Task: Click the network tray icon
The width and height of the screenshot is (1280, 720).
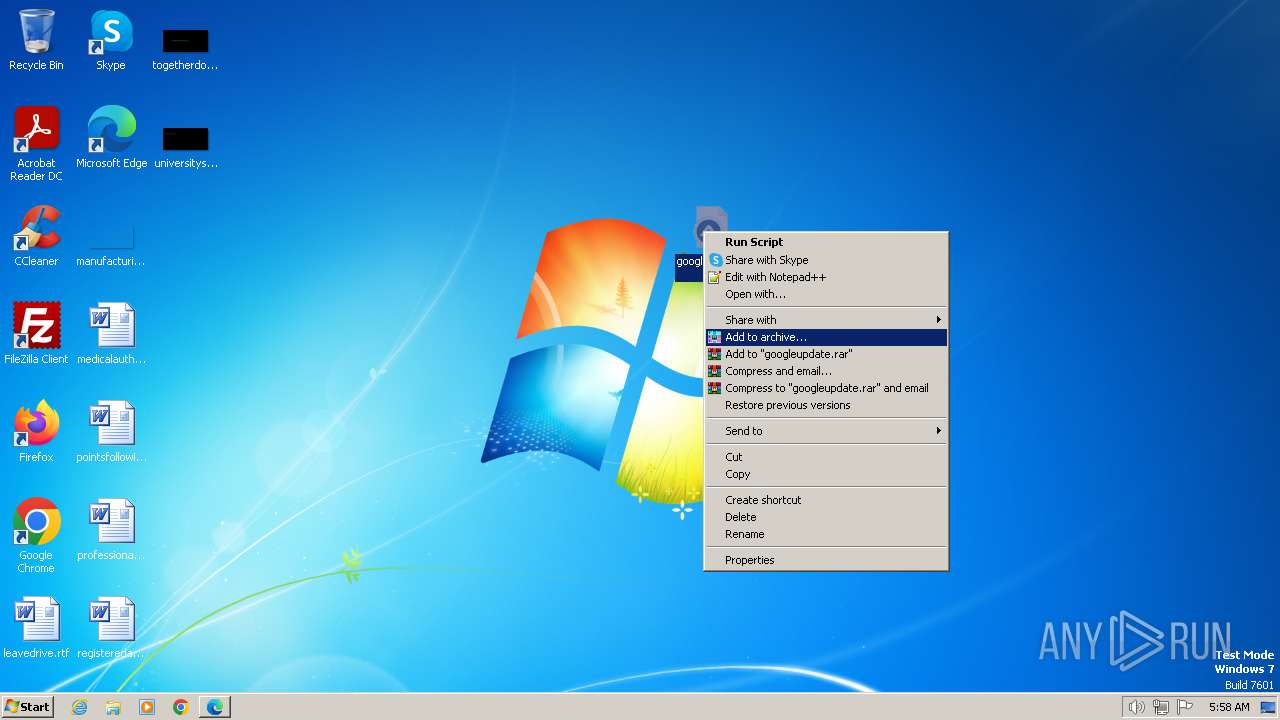Action: click(1161, 707)
